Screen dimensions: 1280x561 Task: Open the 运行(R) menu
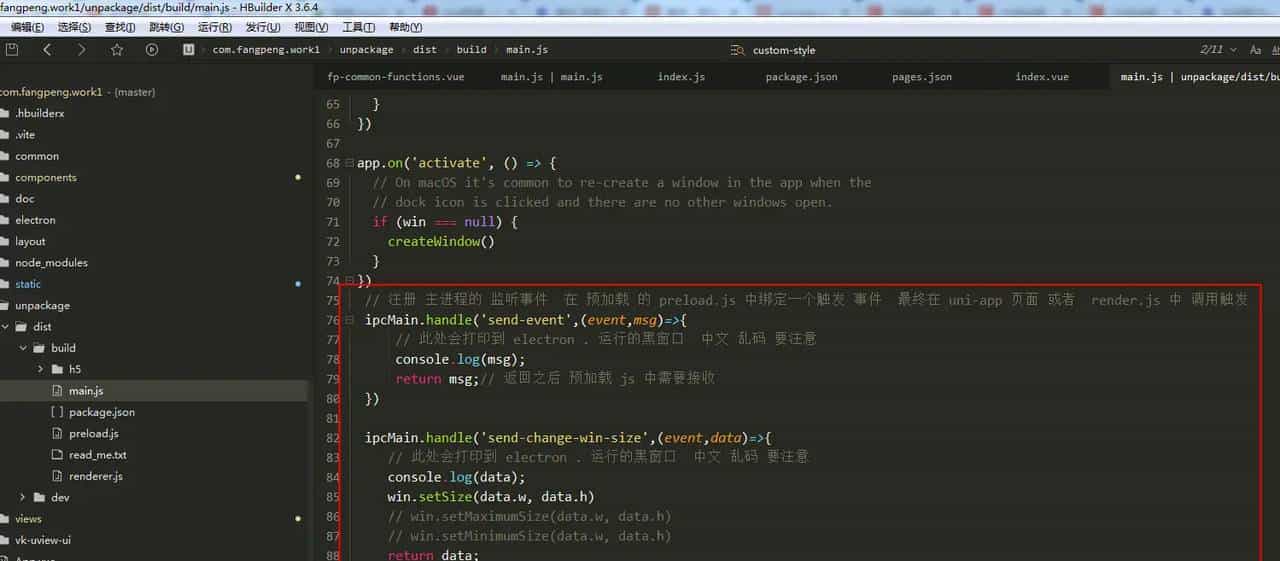[215, 27]
